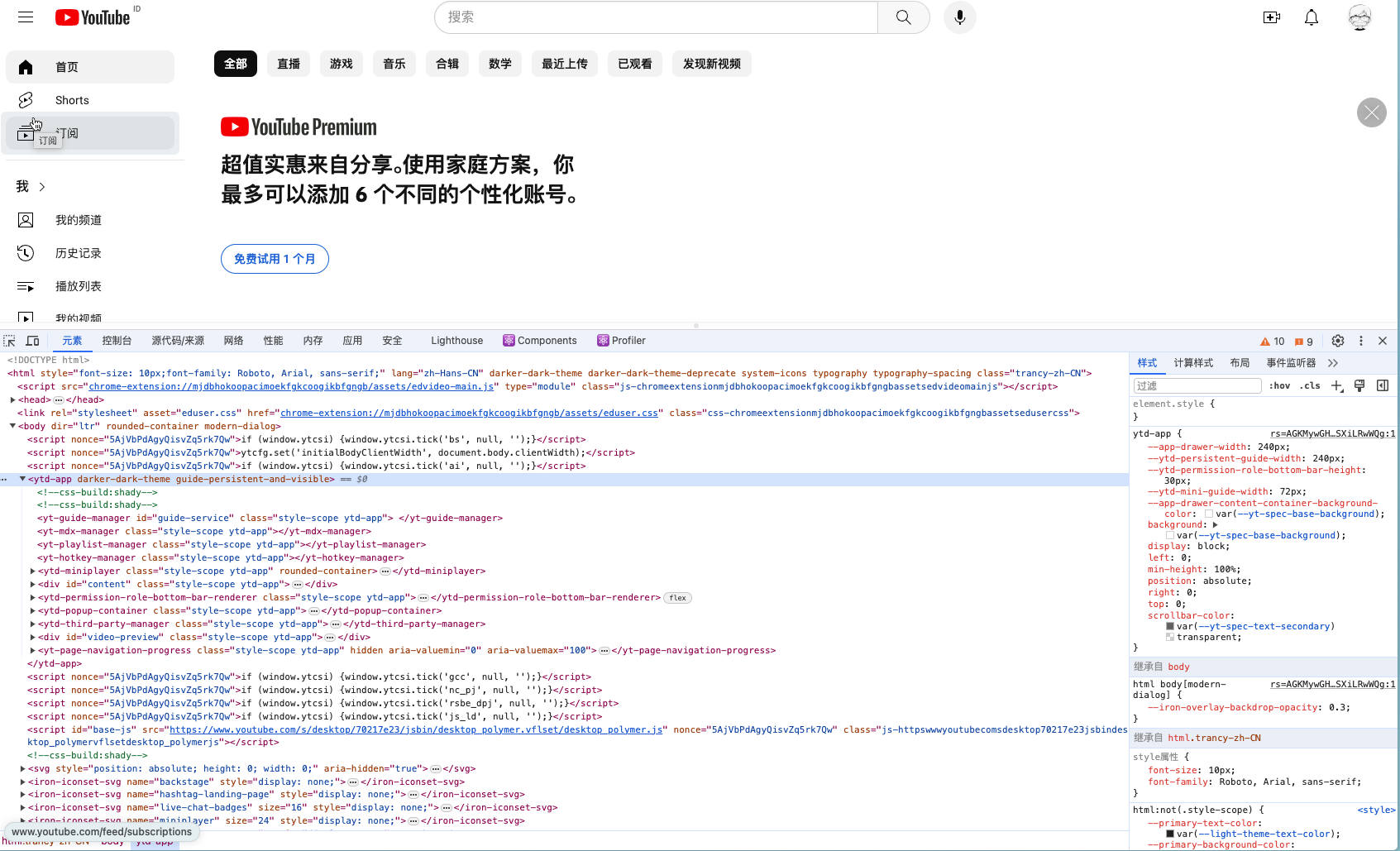Open Shorts in sidebar
This screenshot has height=851, width=1400.
tap(90, 100)
